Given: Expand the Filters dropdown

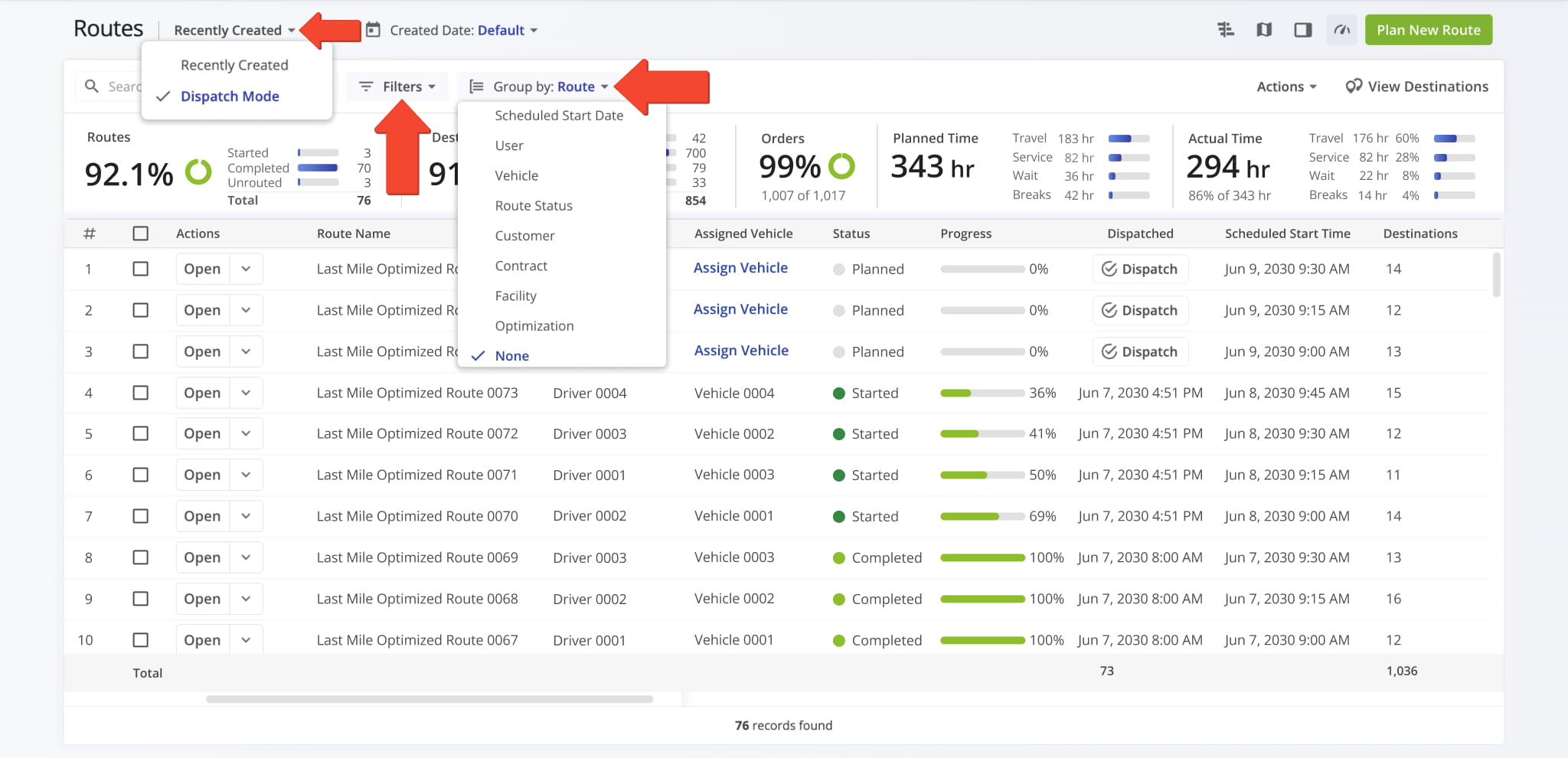Looking at the screenshot, I should (x=397, y=87).
